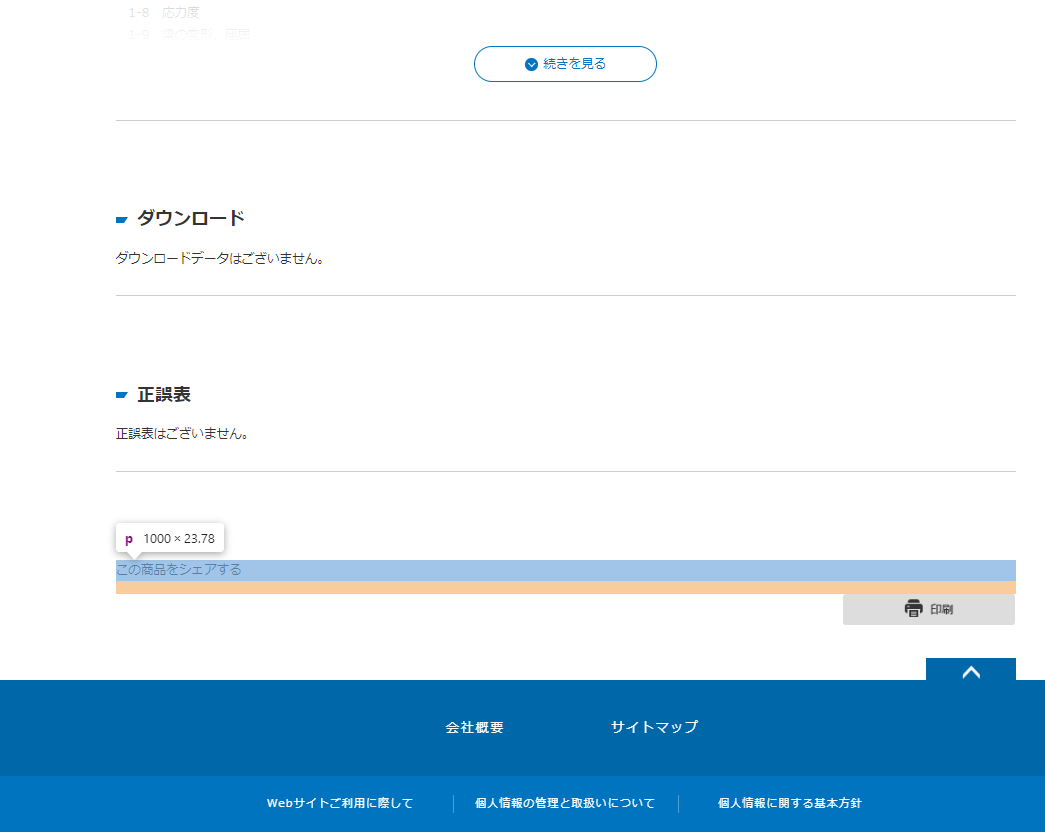Viewport: 1045px width, 839px height.
Task: Open 個人情報に関する基本方針 page
Action: pos(789,803)
